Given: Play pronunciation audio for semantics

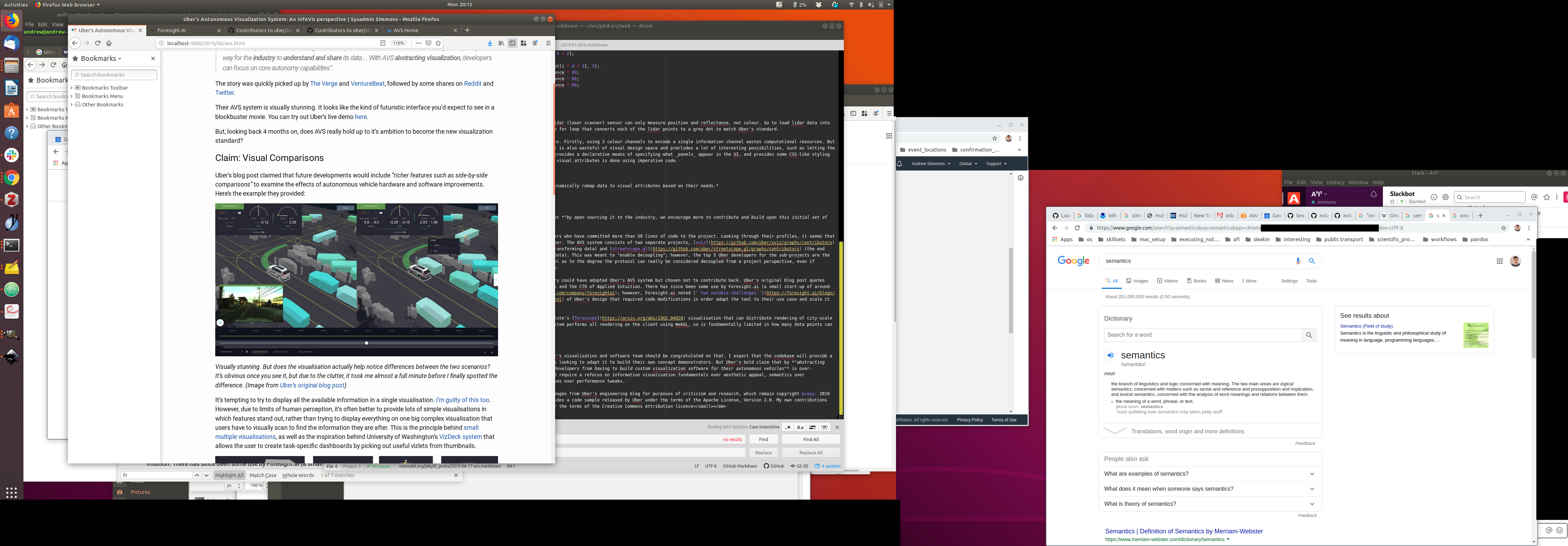Looking at the screenshot, I should 1110,356.
